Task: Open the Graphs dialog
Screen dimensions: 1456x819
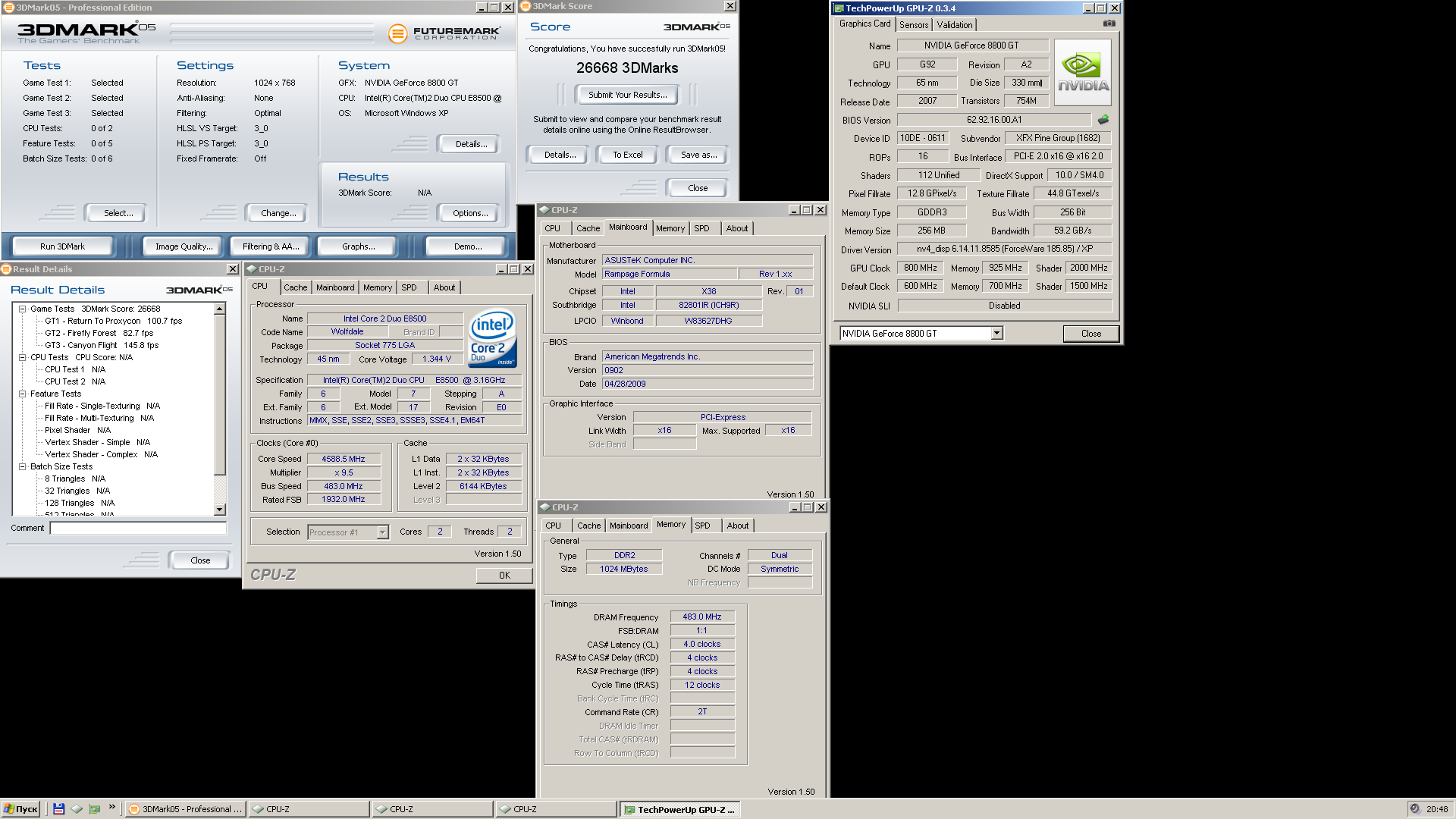Action: (358, 246)
